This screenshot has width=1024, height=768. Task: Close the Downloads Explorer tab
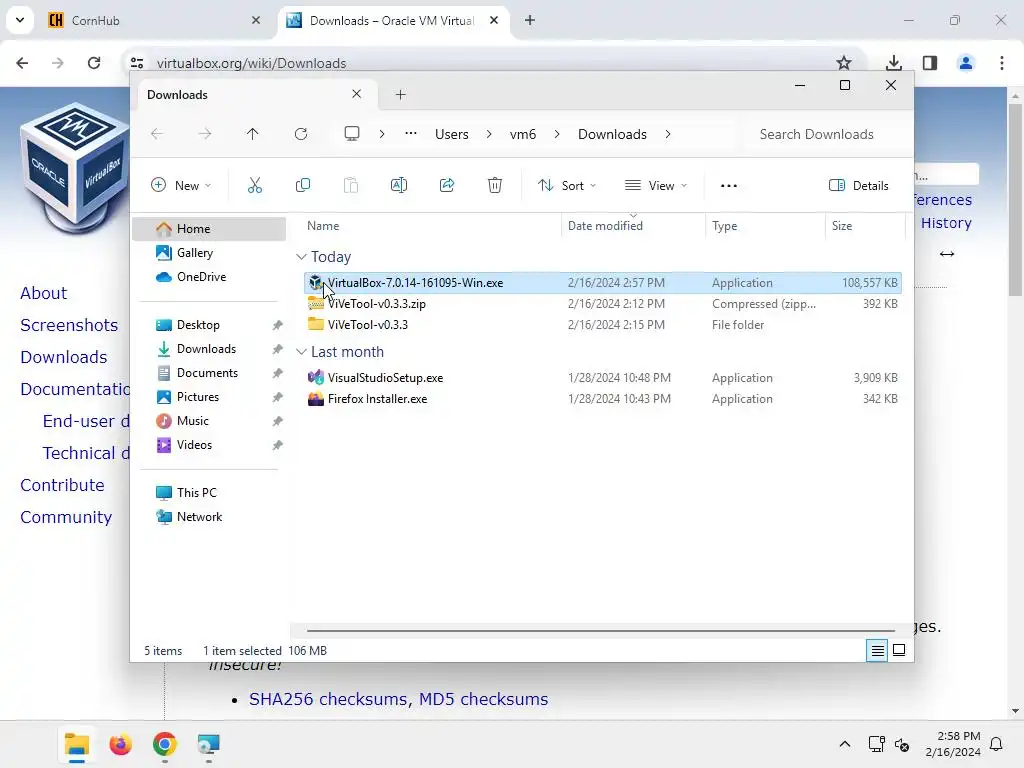(x=357, y=94)
